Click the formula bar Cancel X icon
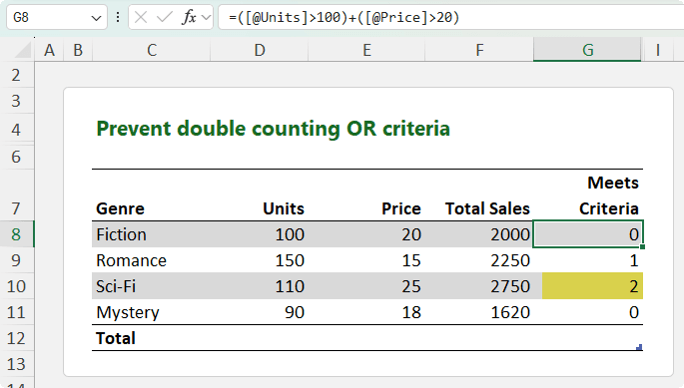Viewport: 684px width, 388px height. click(x=141, y=17)
